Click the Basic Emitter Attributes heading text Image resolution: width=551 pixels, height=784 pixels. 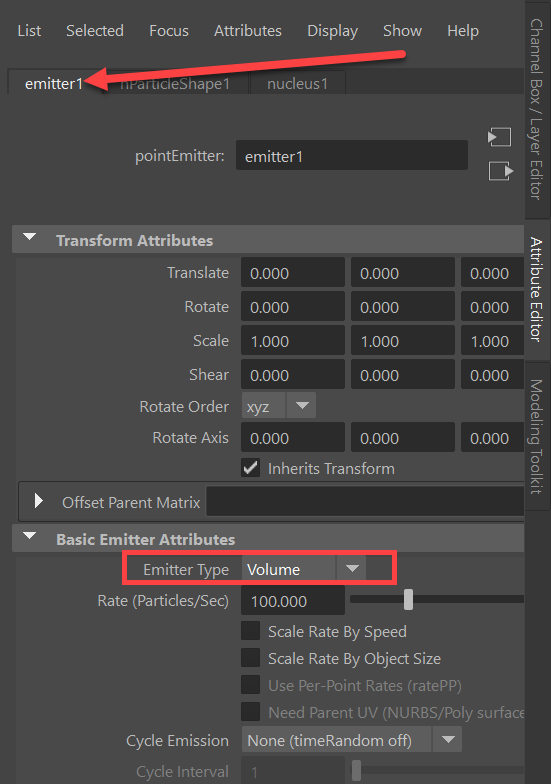point(146,540)
